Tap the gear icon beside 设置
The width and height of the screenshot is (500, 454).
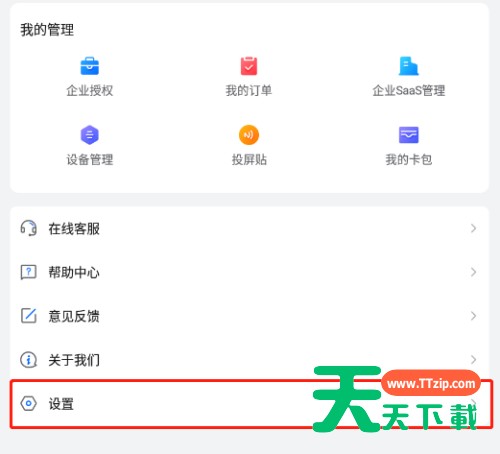[29, 404]
